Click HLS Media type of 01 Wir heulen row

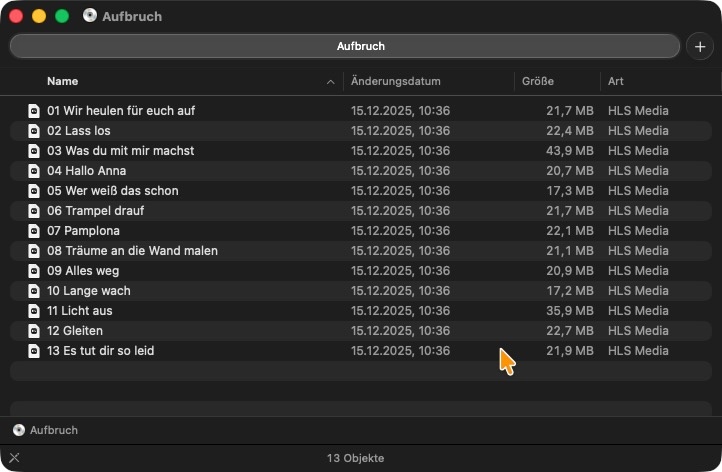pyautogui.click(x=638, y=111)
